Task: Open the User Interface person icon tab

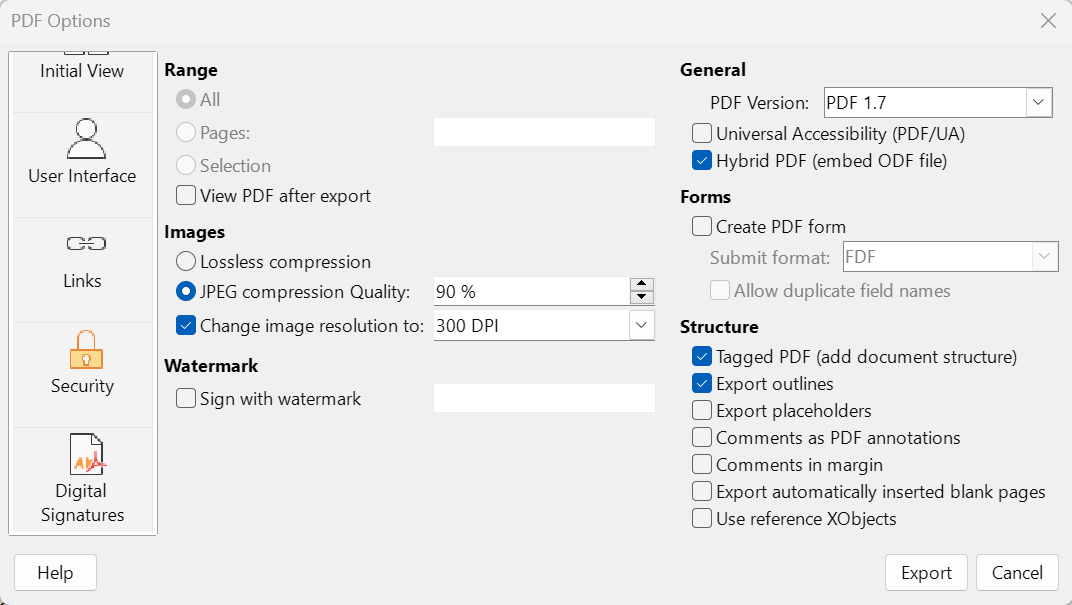Action: pyautogui.click(x=86, y=139)
